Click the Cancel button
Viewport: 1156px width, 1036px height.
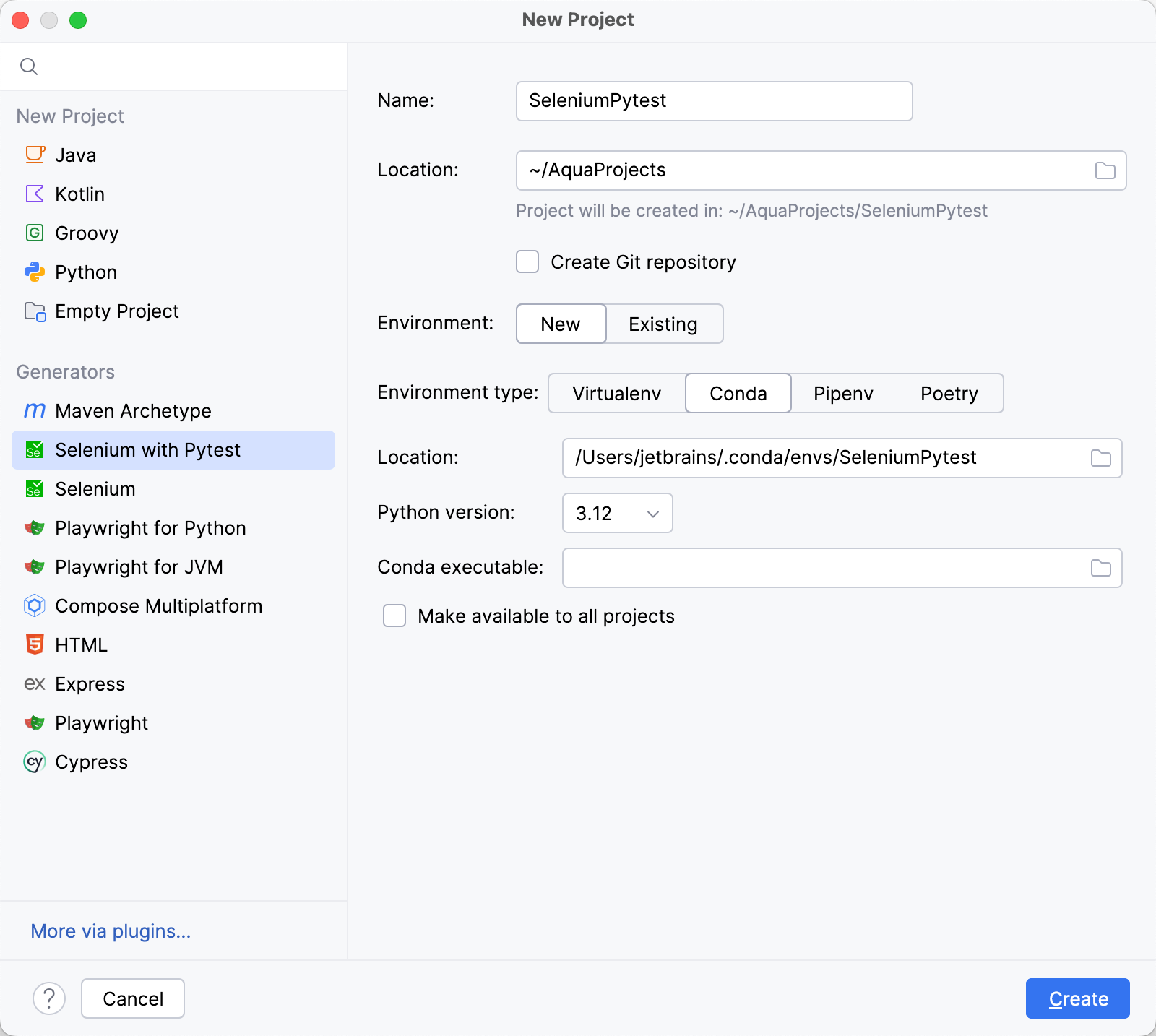(133, 998)
